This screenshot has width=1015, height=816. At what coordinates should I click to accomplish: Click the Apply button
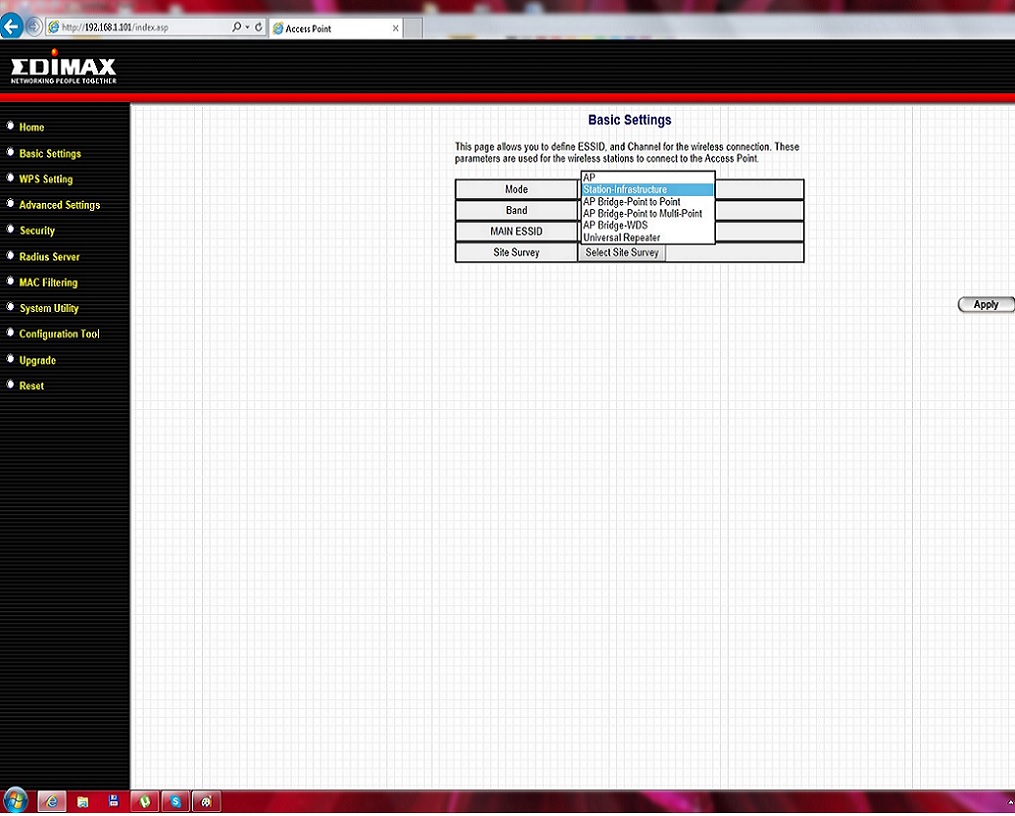coord(985,305)
